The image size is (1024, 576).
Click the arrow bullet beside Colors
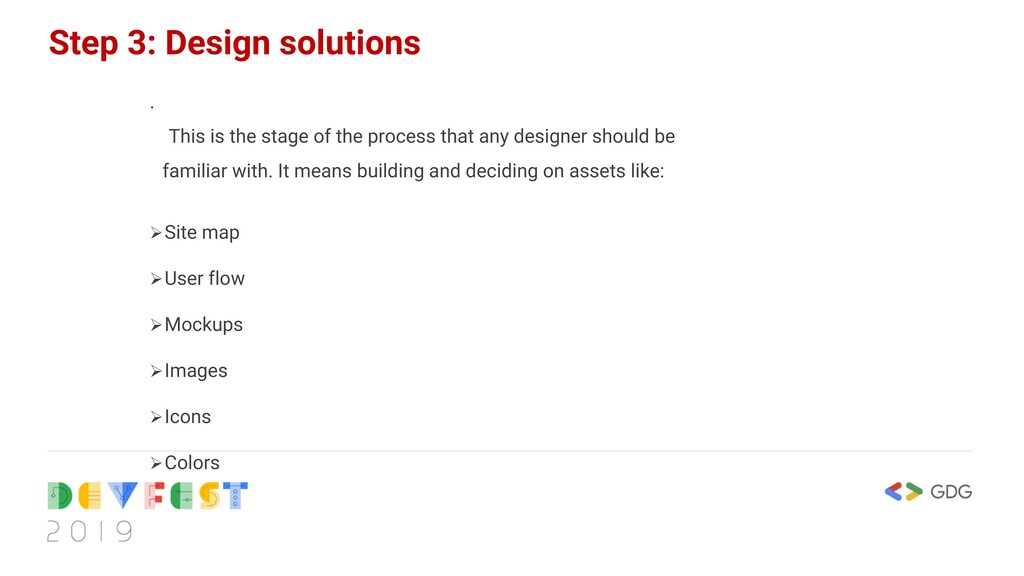[x=155, y=464]
